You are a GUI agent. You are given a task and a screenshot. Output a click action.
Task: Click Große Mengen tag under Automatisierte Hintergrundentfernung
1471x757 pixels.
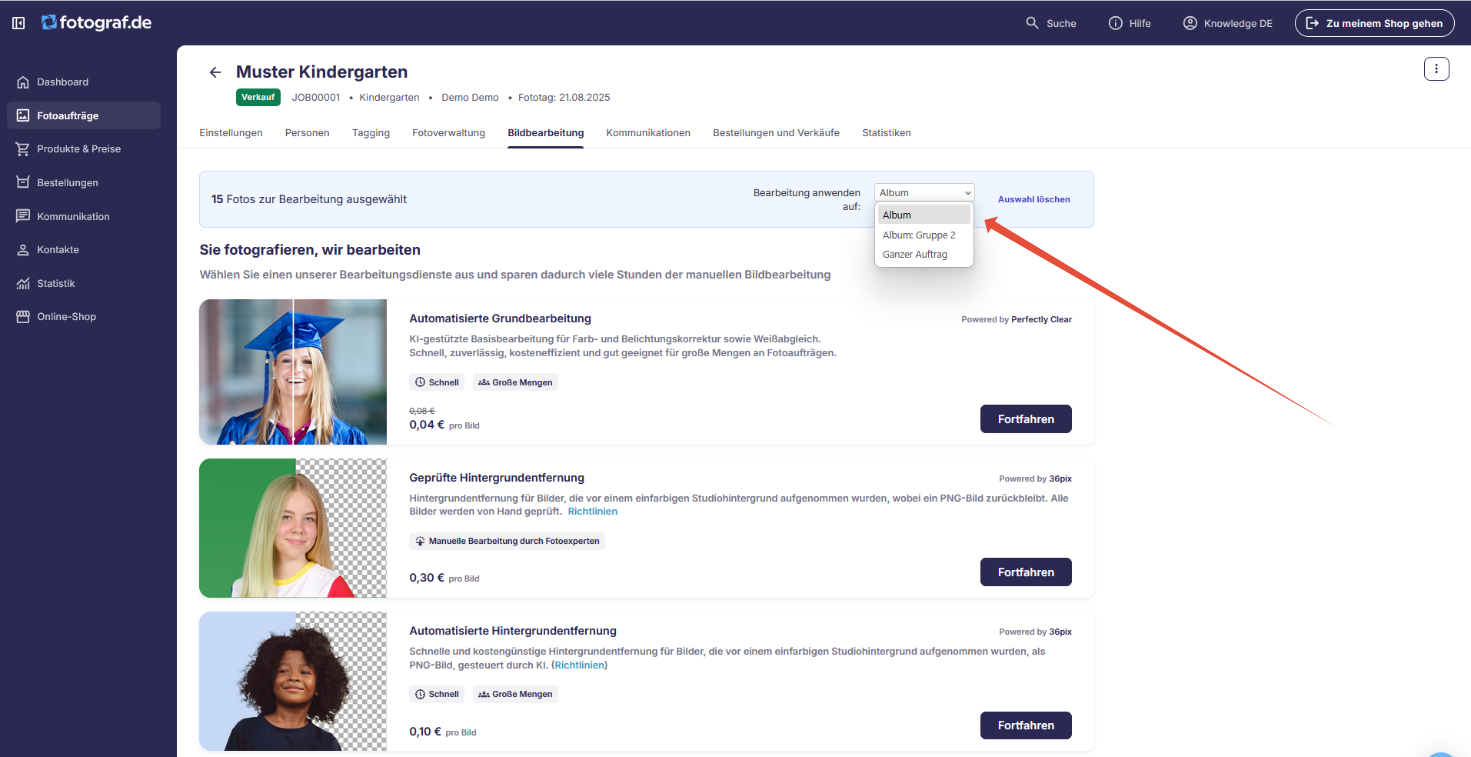tap(515, 694)
